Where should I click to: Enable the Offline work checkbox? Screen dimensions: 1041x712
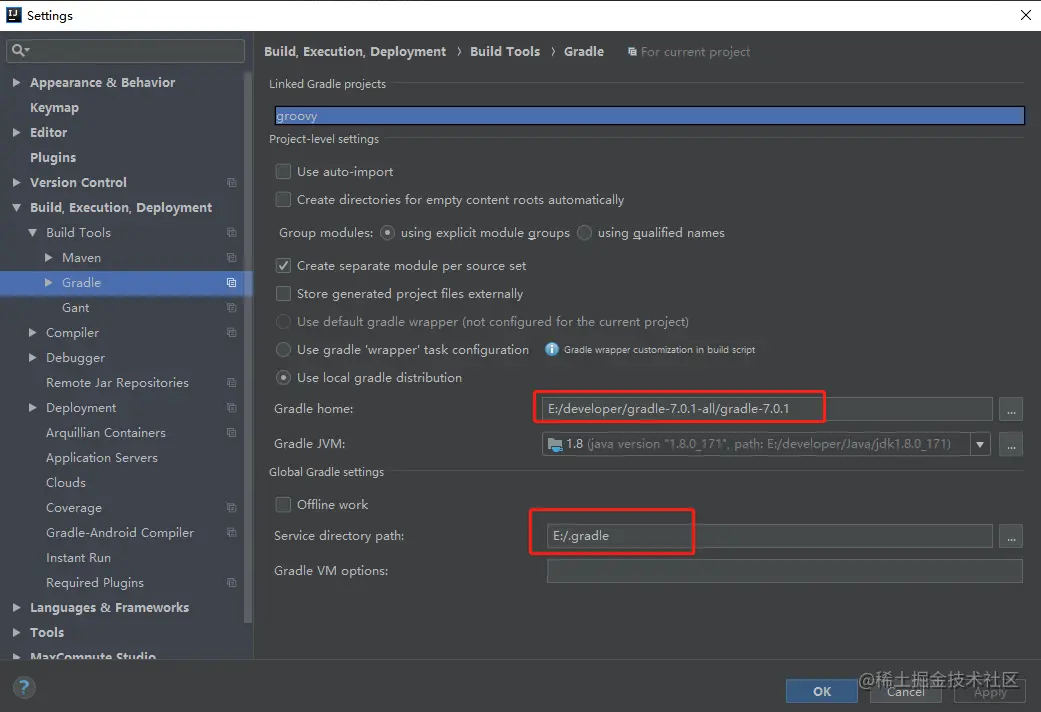[283, 505]
